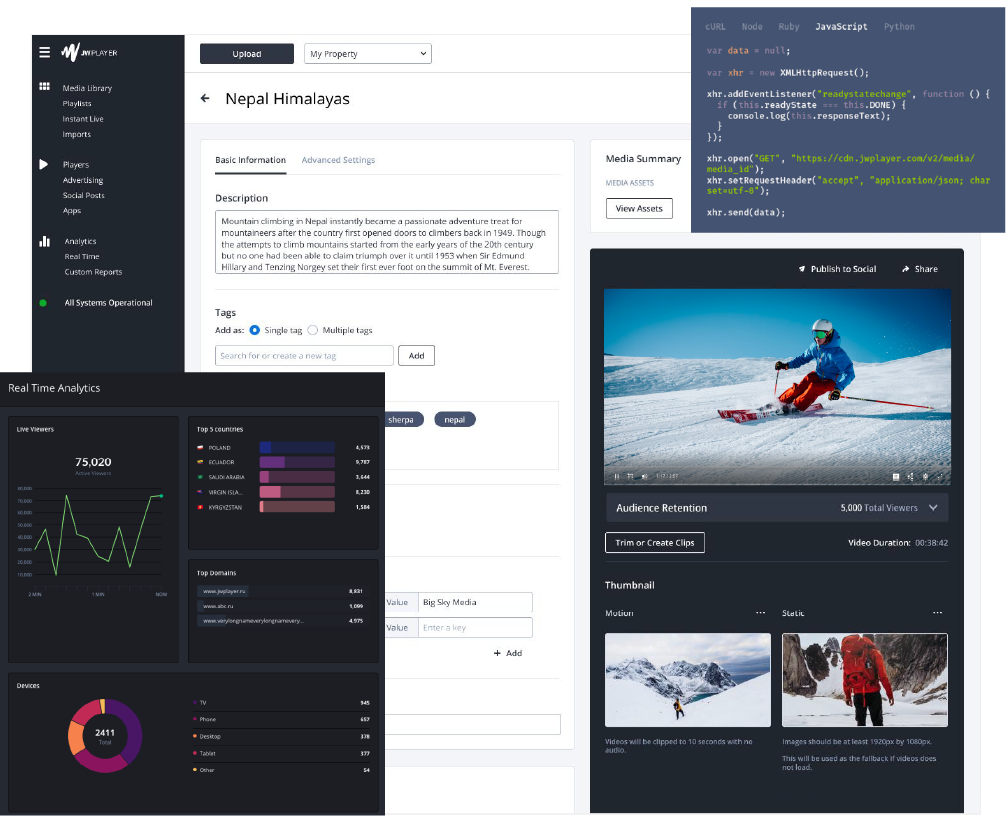Select the Multiple tags radio button
This screenshot has width=1006, height=816.
coord(311,330)
